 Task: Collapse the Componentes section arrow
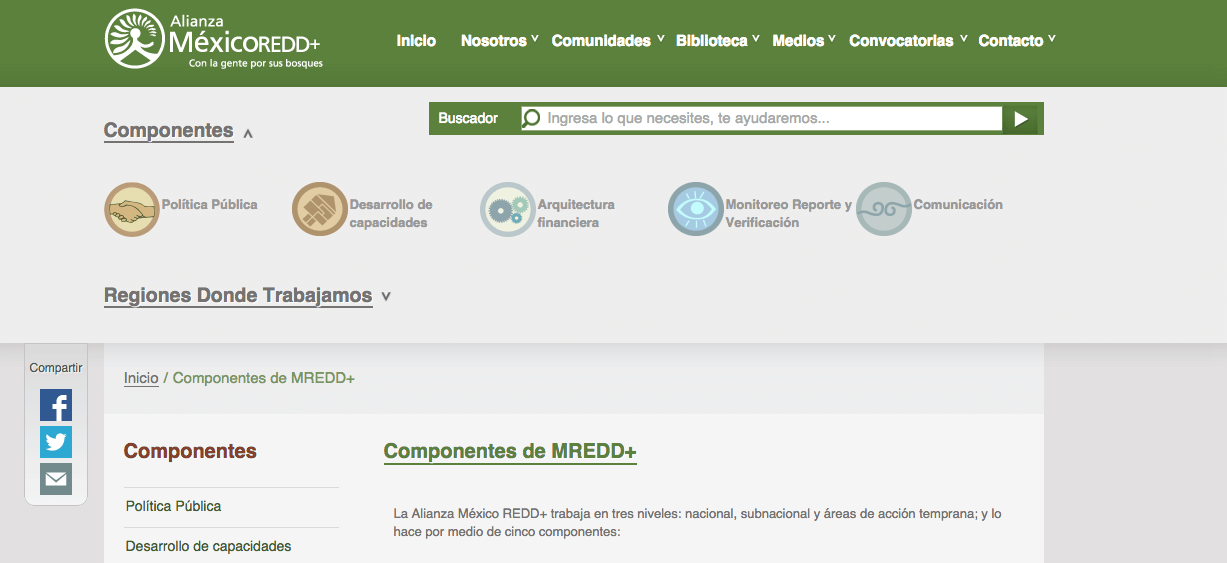[x=248, y=133]
